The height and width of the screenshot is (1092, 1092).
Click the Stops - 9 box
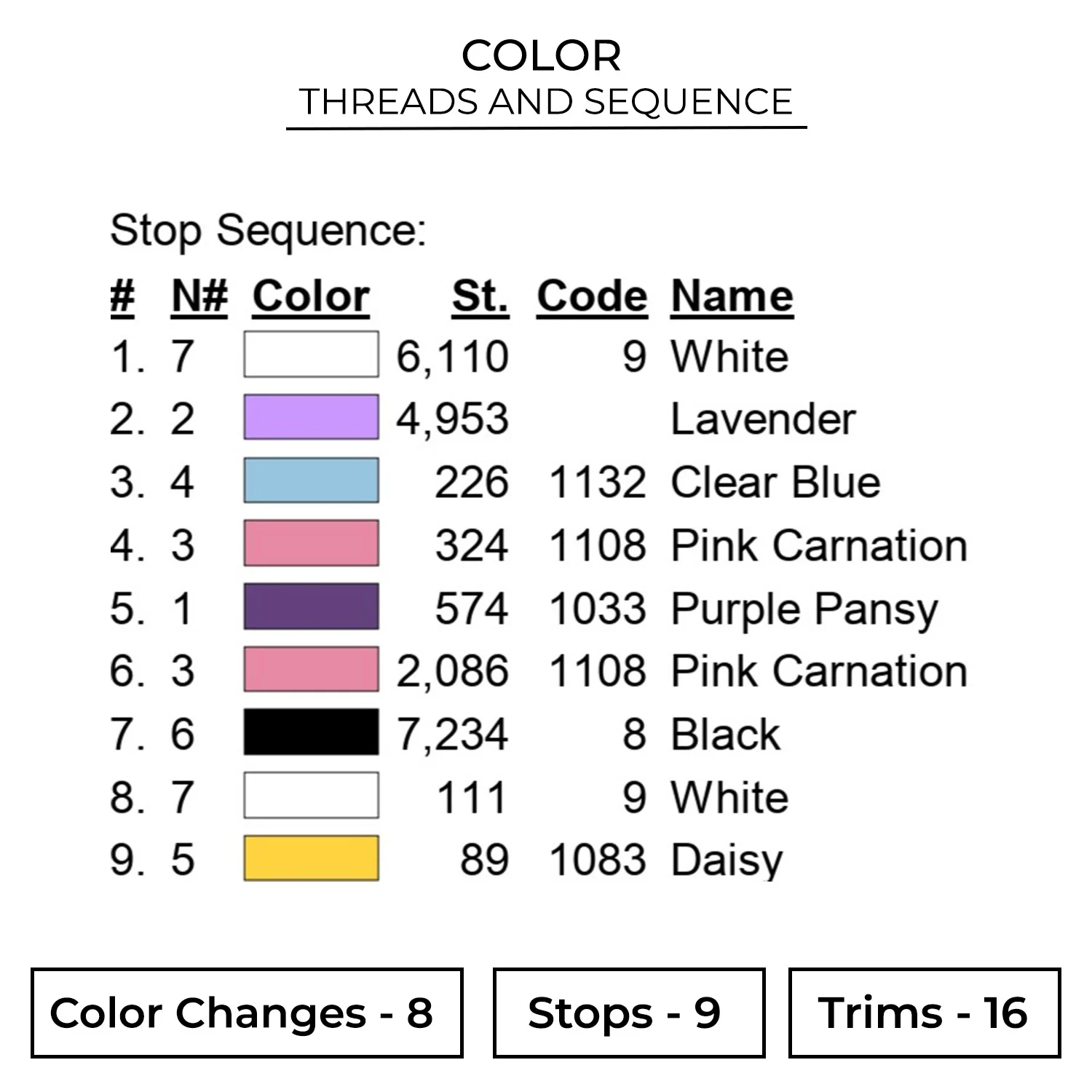629,1013
